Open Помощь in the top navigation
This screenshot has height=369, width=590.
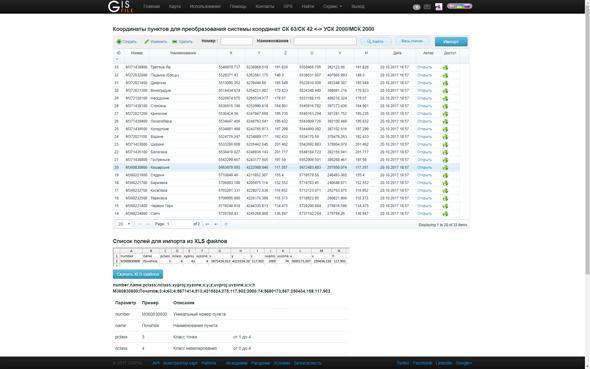[238, 6]
